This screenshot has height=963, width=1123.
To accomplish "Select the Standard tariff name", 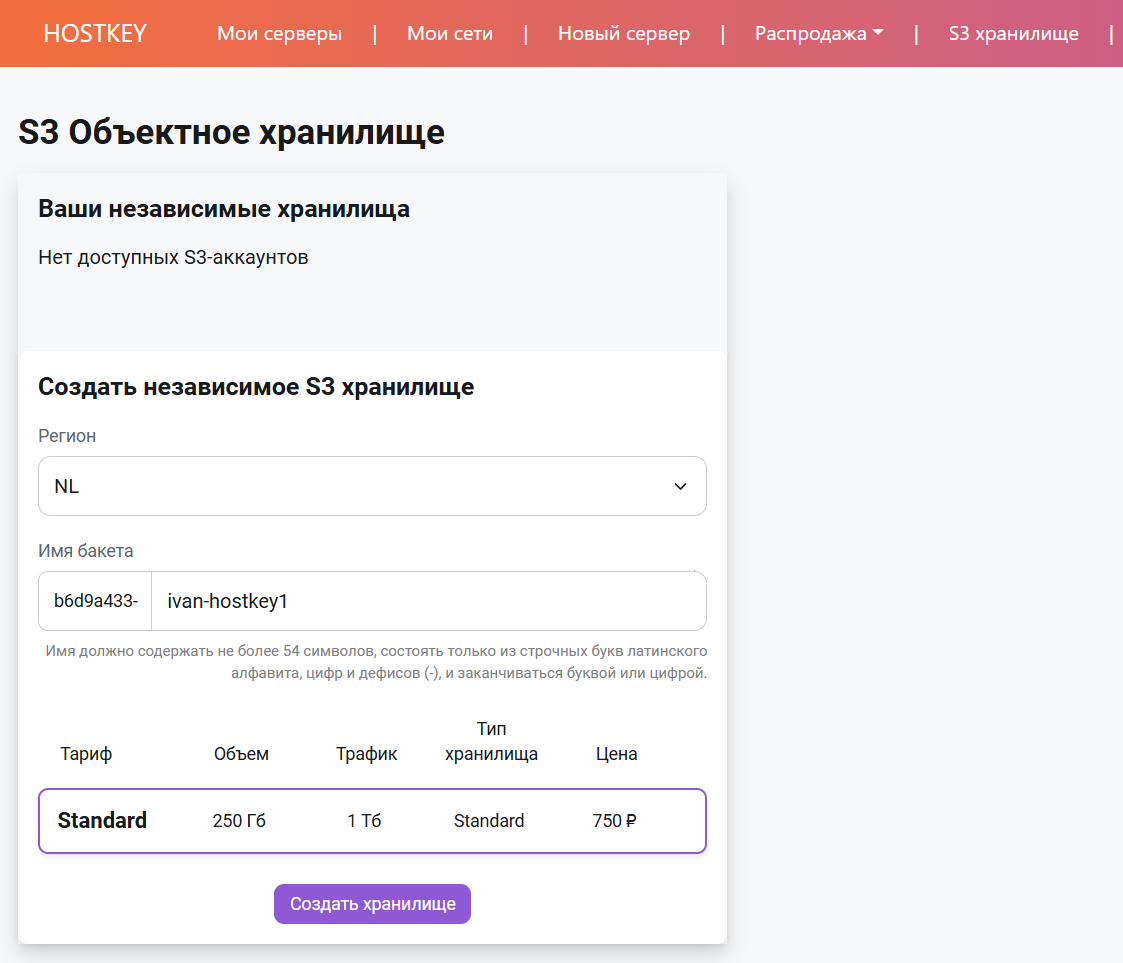I will click(102, 821).
